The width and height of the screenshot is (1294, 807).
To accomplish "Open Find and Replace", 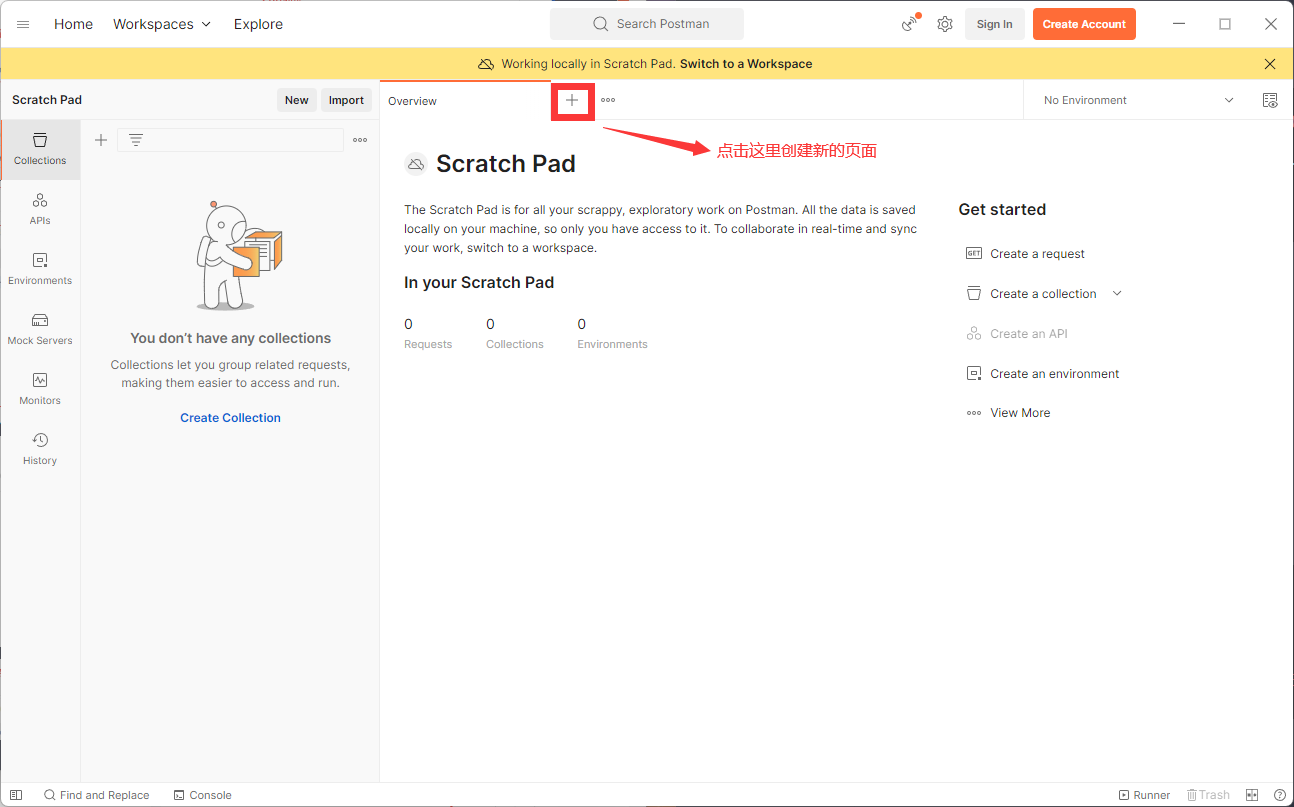I will [x=96, y=795].
